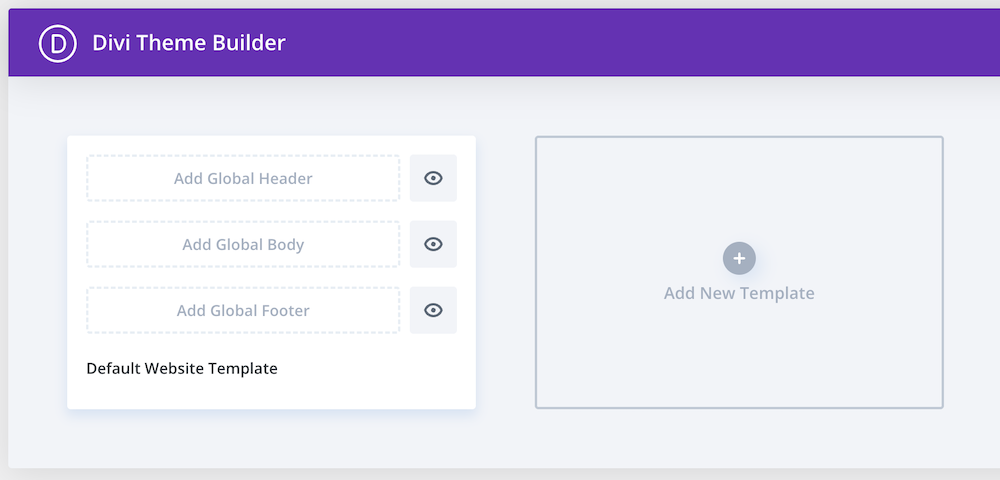Image resolution: width=1000 pixels, height=480 pixels.
Task: Click the word Builder in the page title
Action: pos(250,43)
